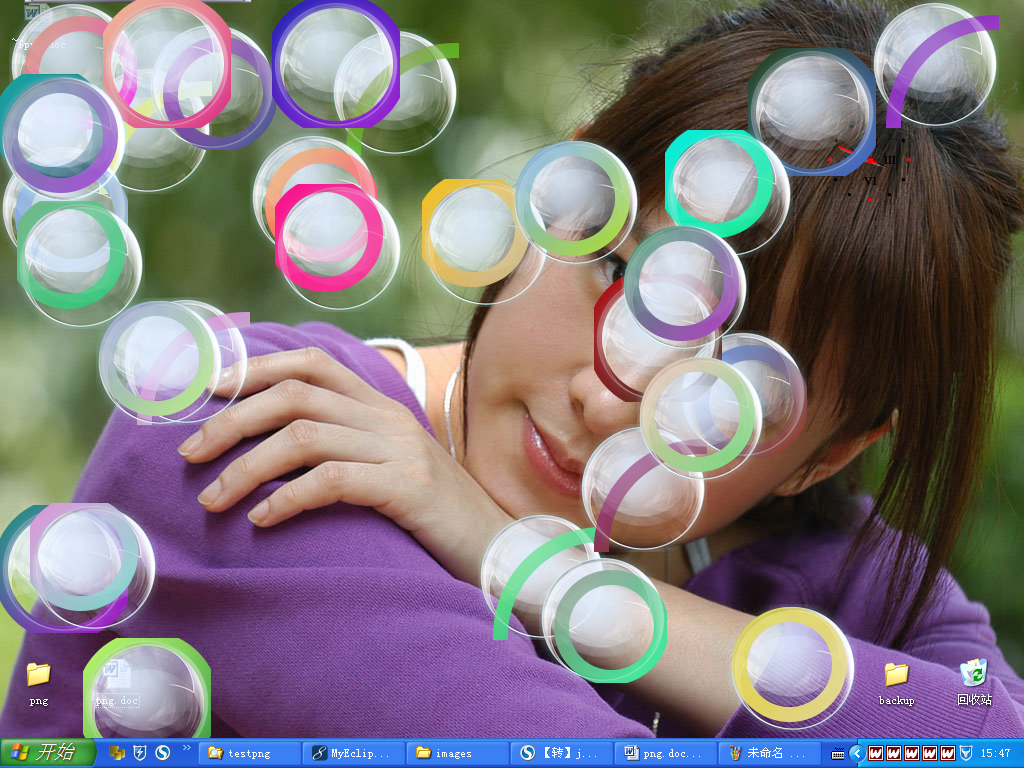Switch to the MyEclipse taskbar button
This screenshot has width=1024, height=768.
354,753
